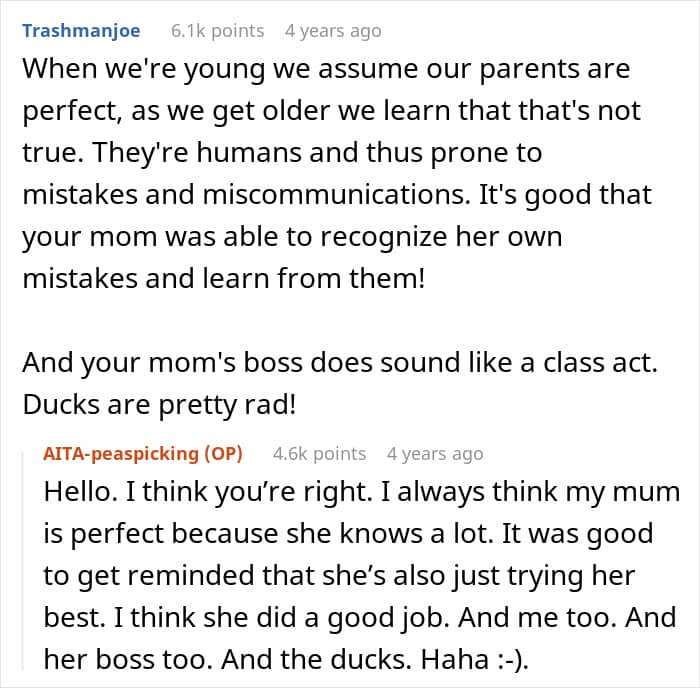Image resolution: width=700 pixels, height=688 pixels.
Task: Click the line "mistakes and learn from them!"
Action: (223, 277)
